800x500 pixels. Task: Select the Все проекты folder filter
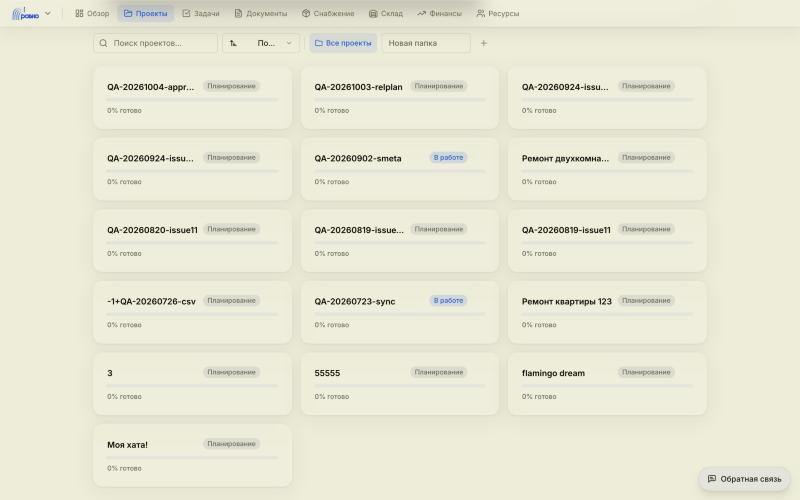click(343, 43)
